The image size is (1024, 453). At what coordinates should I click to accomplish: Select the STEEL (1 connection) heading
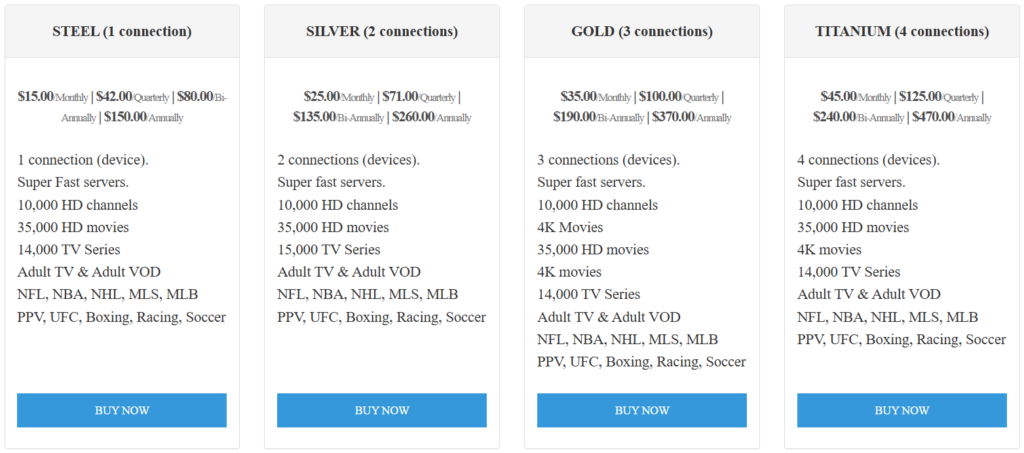click(x=121, y=31)
